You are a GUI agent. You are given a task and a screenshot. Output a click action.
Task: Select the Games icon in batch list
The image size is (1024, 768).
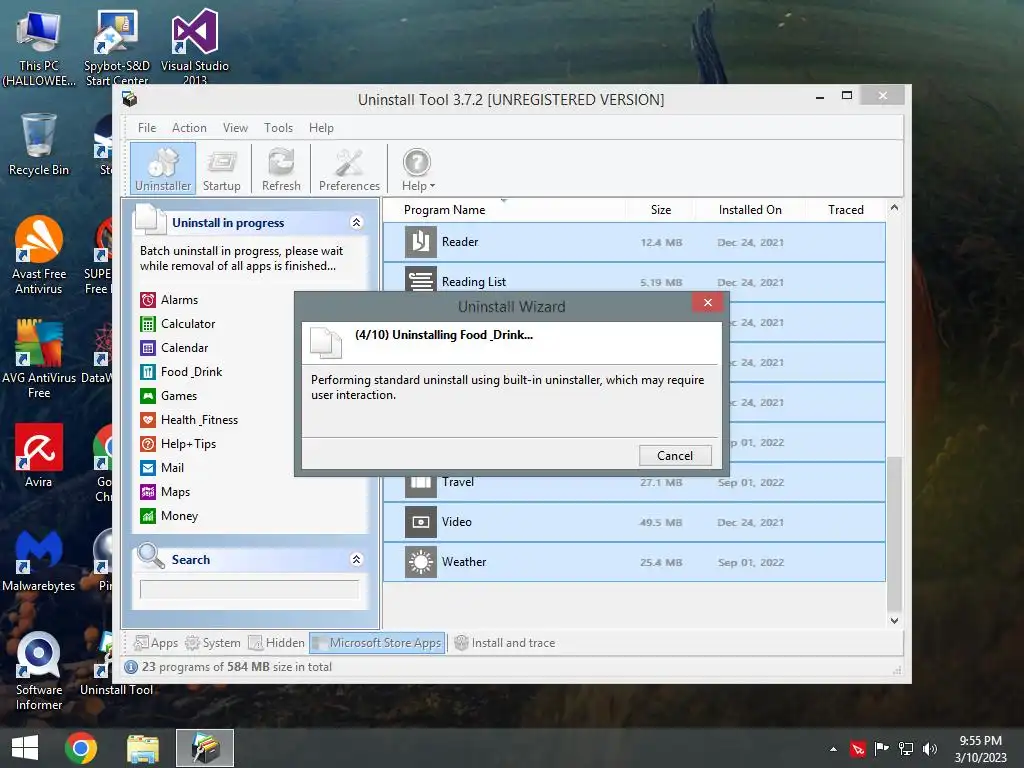click(148, 396)
